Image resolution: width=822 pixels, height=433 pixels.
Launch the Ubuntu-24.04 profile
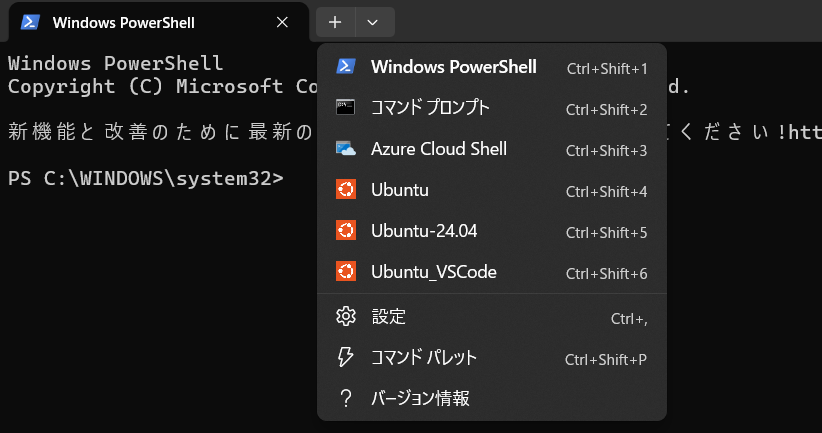point(424,231)
